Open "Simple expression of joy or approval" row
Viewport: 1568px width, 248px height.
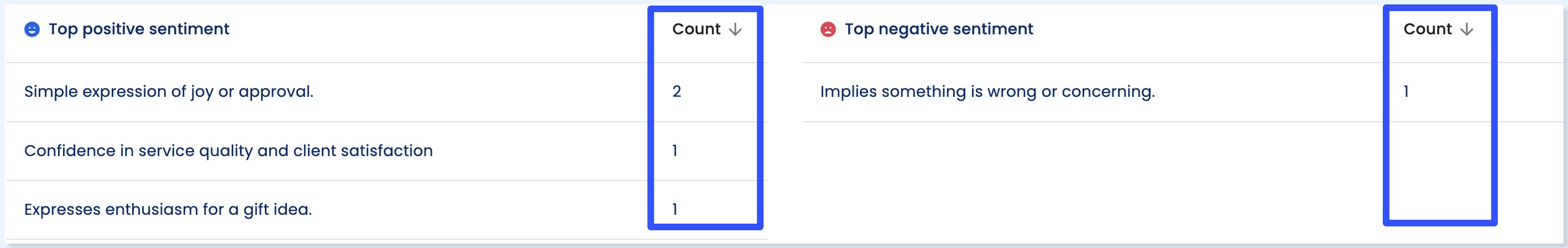coord(169,91)
